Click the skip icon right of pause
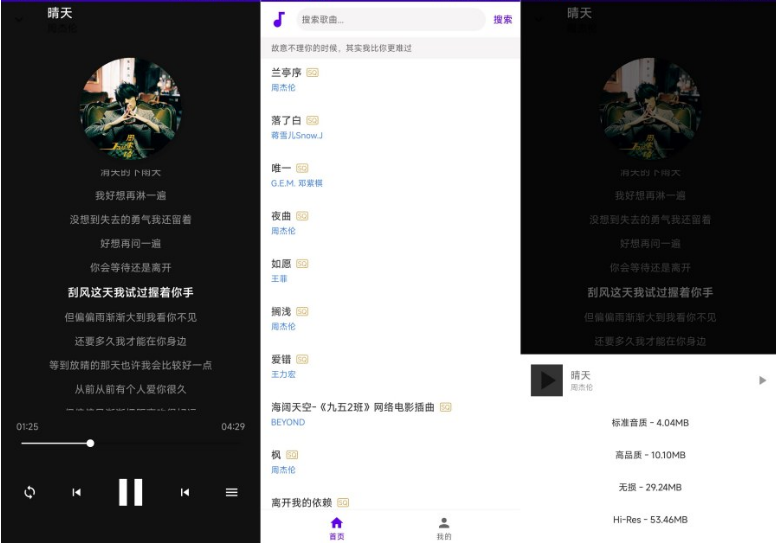Image resolution: width=776 pixels, height=543 pixels. [185, 492]
